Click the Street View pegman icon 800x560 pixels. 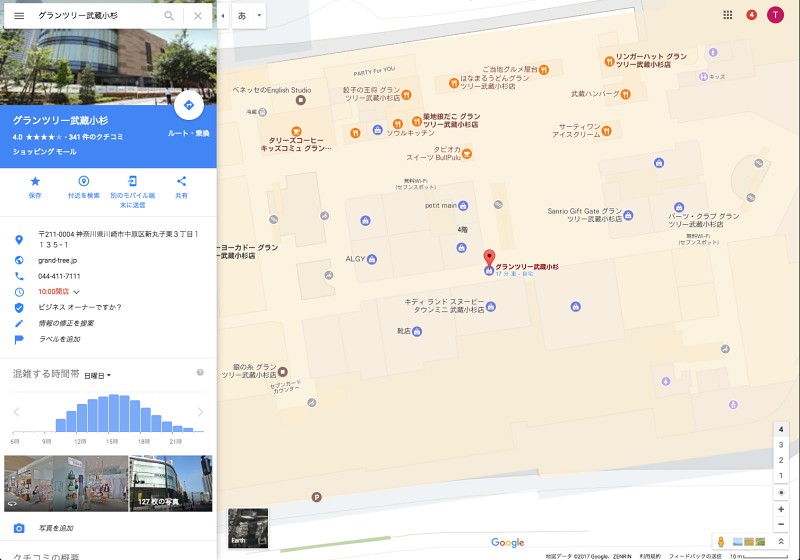pyautogui.click(x=721, y=542)
